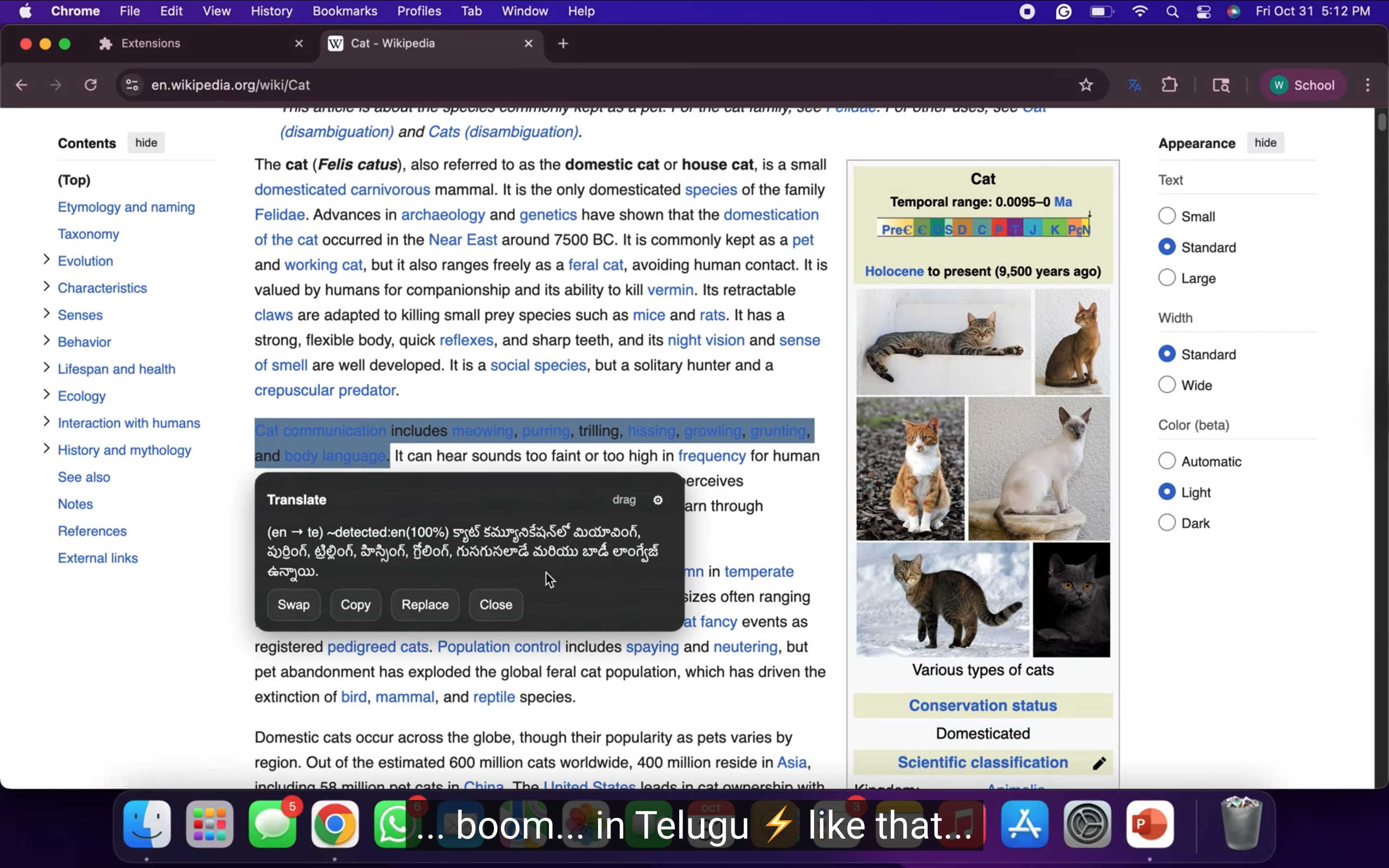
Task: Reload the Wikipedia page
Action: (91, 85)
